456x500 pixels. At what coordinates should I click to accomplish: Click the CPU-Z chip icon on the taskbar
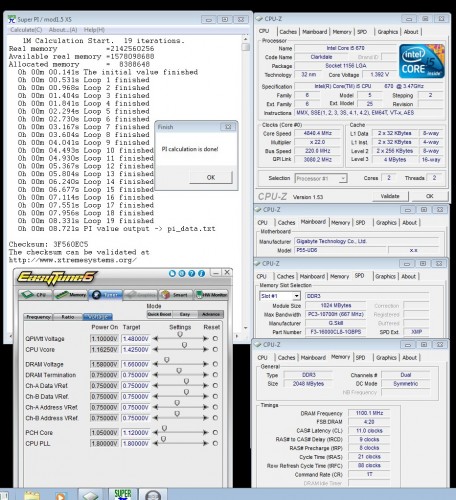[91, 495]
